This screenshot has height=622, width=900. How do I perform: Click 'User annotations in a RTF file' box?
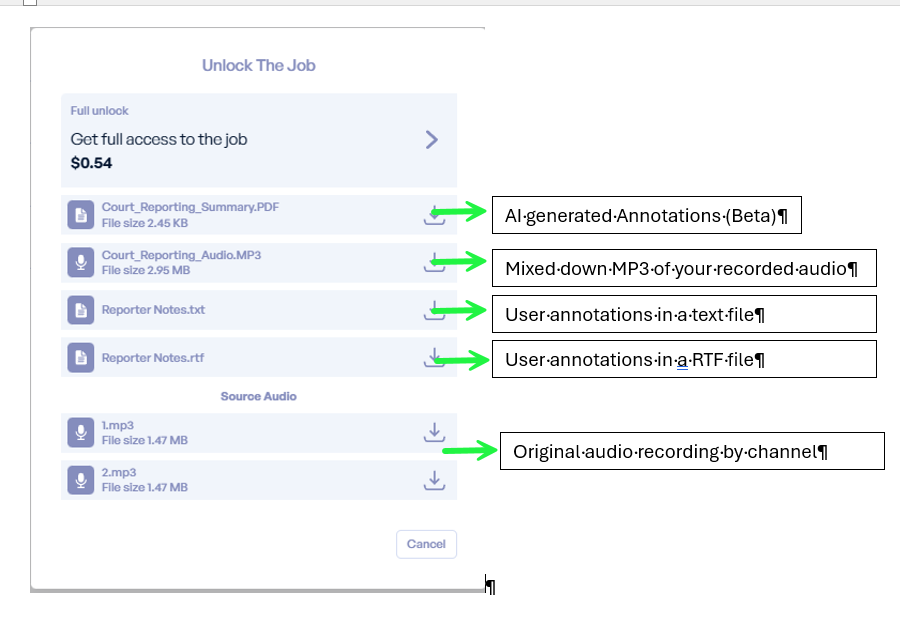[x=683, y=359]
